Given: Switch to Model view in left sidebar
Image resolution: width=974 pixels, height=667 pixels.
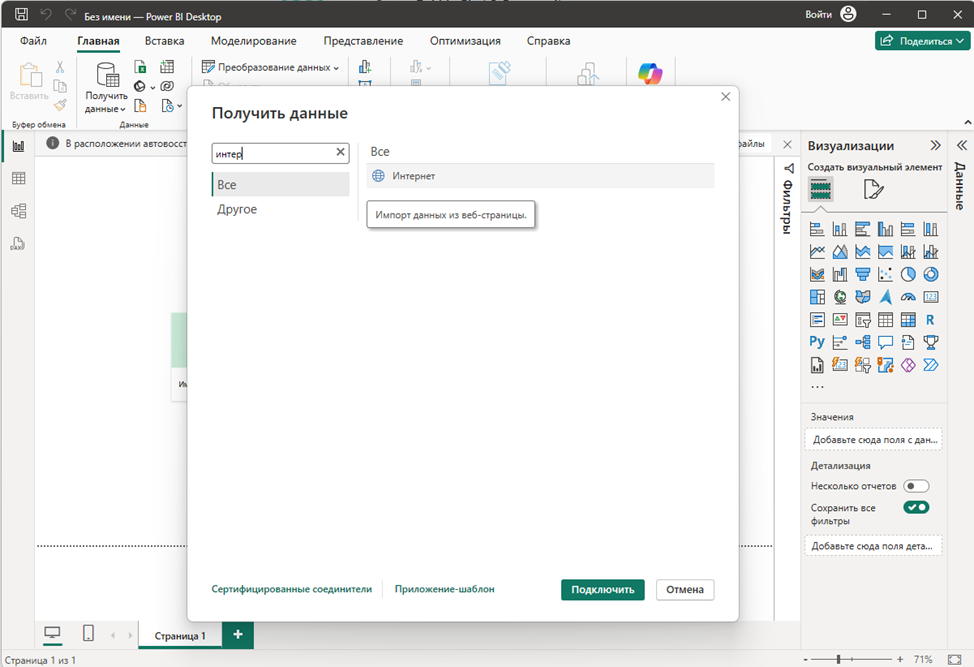Looking at the screenshot, I should coord(19,211).
